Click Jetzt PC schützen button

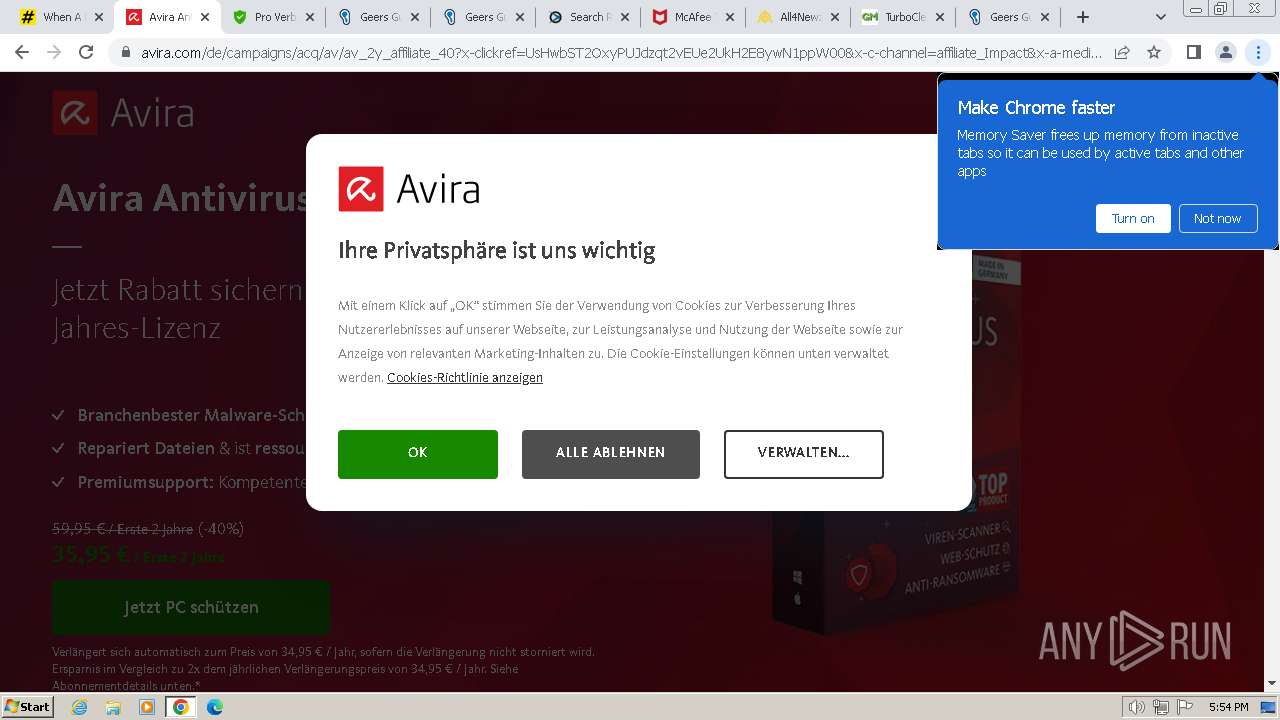[191, 607]
